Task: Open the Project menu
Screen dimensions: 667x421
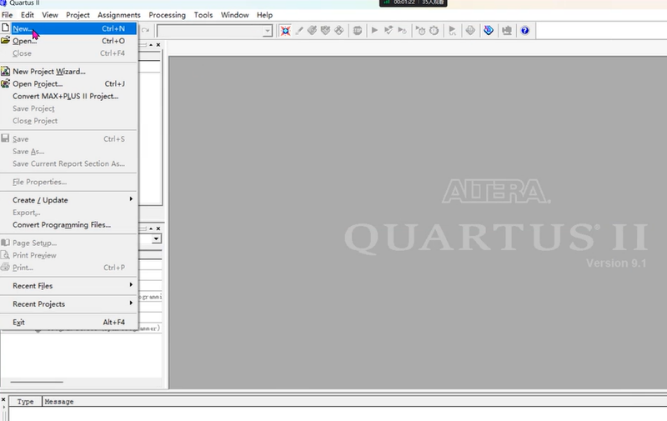Action: point(78,15)
